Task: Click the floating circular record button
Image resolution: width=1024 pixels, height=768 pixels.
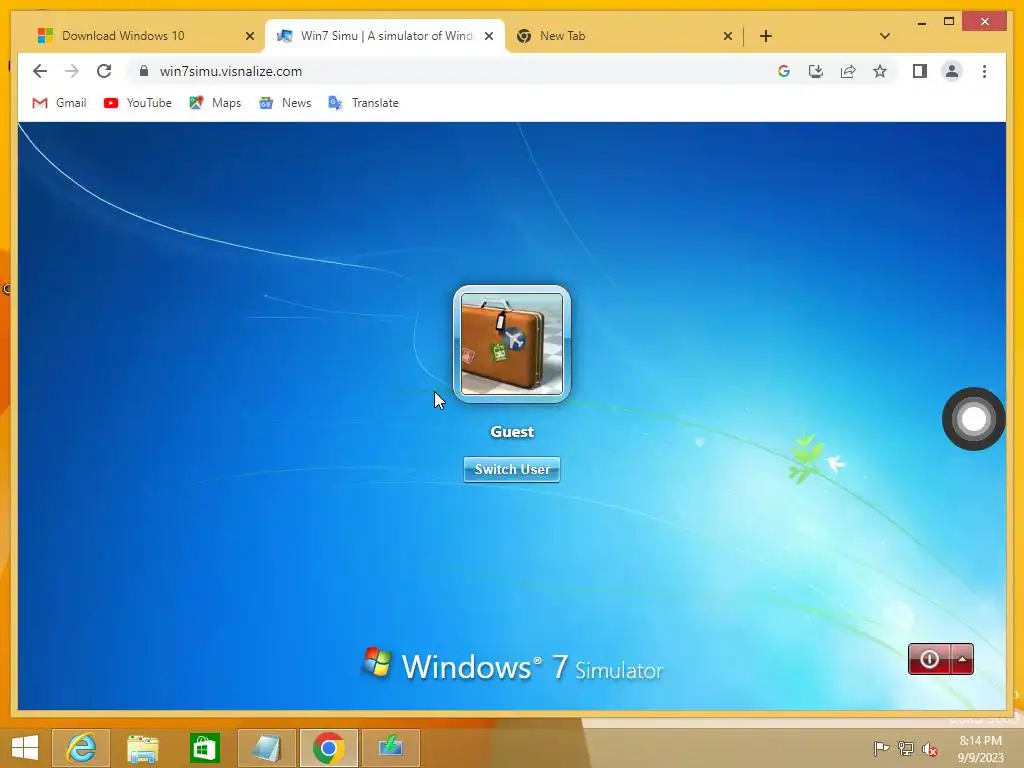Action: [974, 419]
